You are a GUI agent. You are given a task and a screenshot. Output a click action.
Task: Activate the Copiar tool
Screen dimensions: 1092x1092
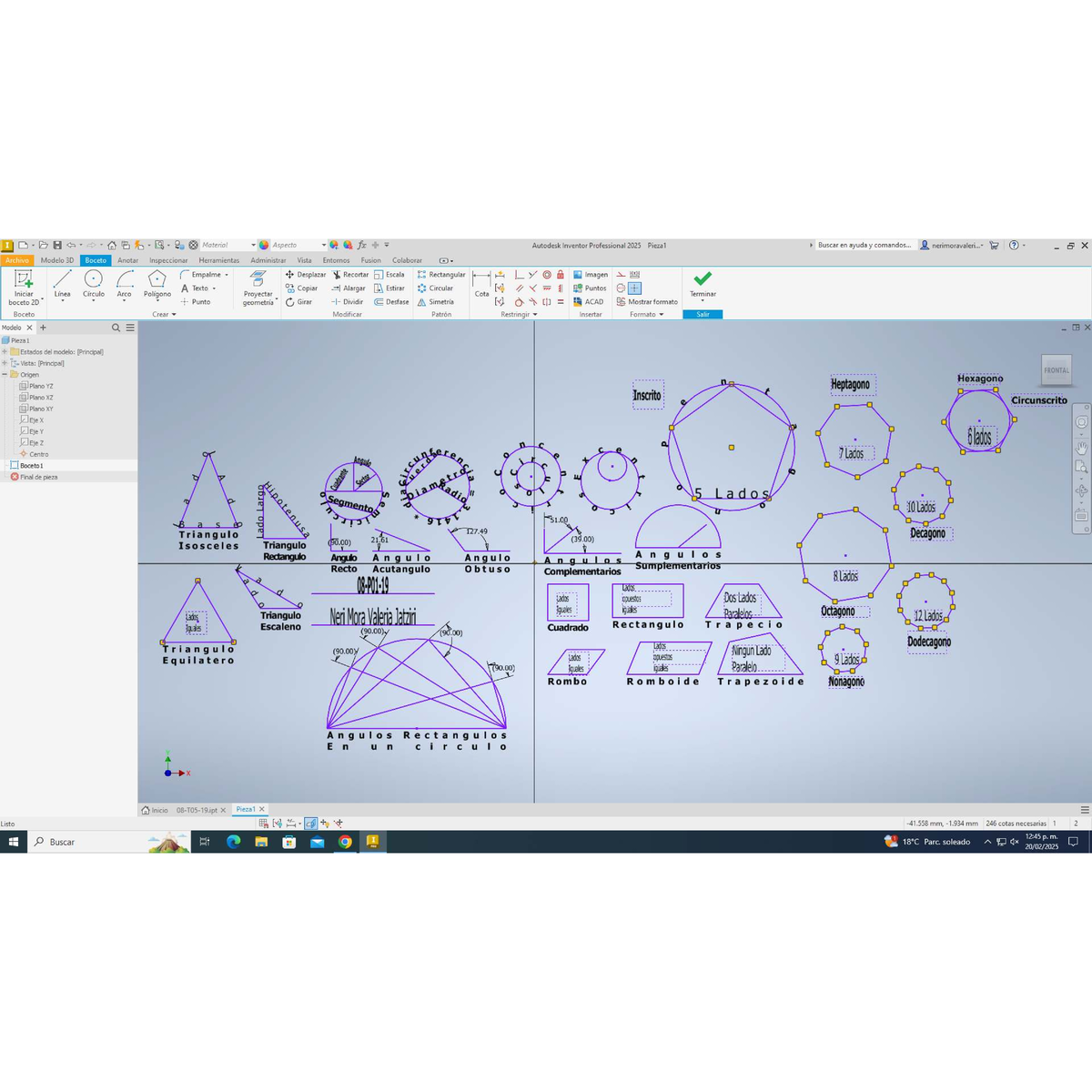coord(302,288)
